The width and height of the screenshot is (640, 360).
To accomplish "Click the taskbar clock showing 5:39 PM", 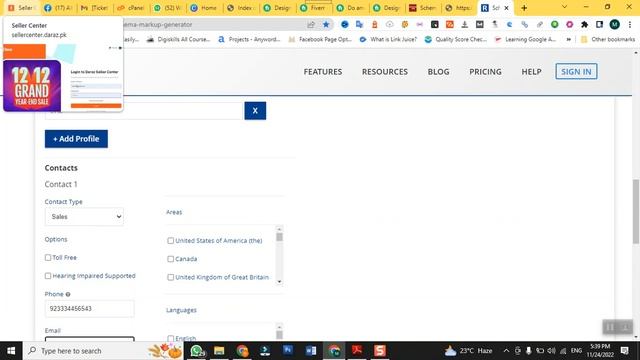I will [x=600, y=351].
